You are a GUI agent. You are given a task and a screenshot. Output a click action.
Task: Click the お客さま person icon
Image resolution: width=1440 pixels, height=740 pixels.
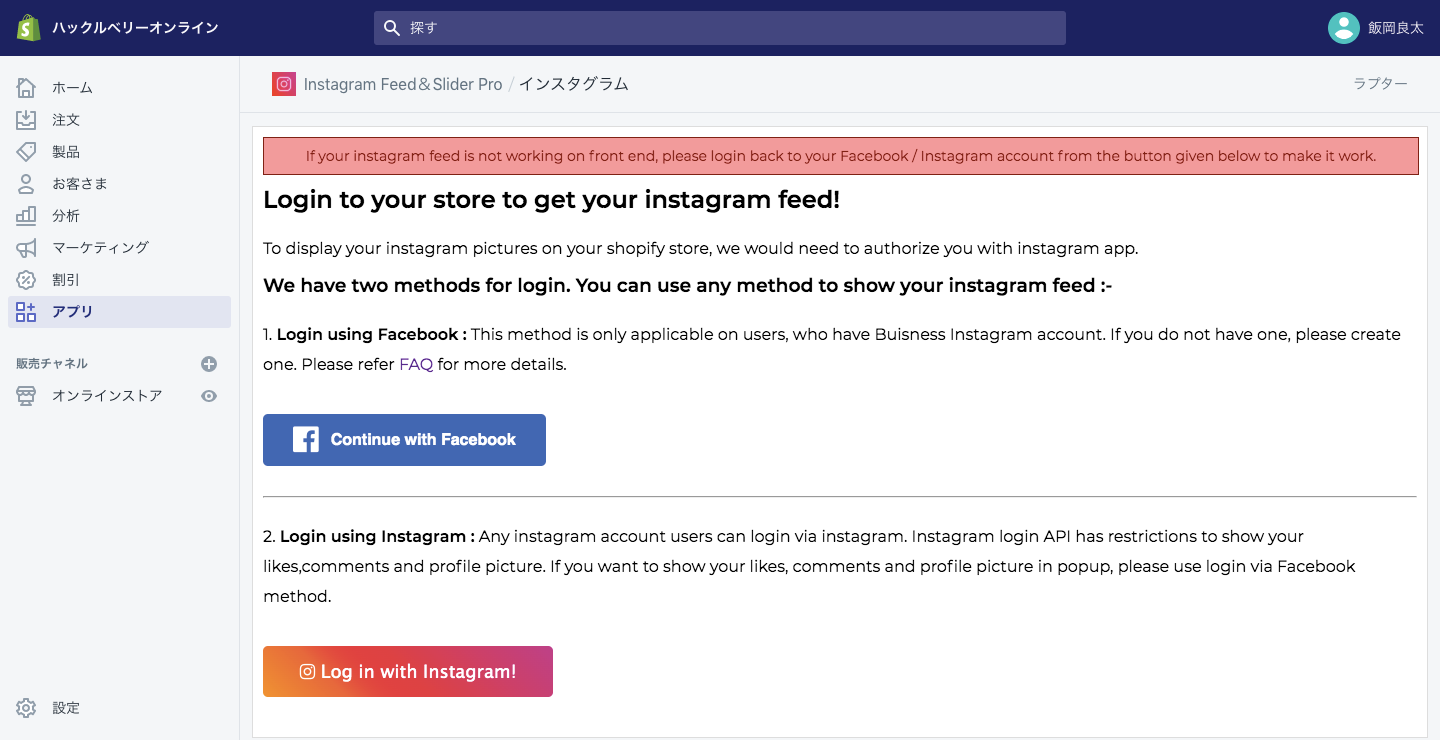pos(26,184)
